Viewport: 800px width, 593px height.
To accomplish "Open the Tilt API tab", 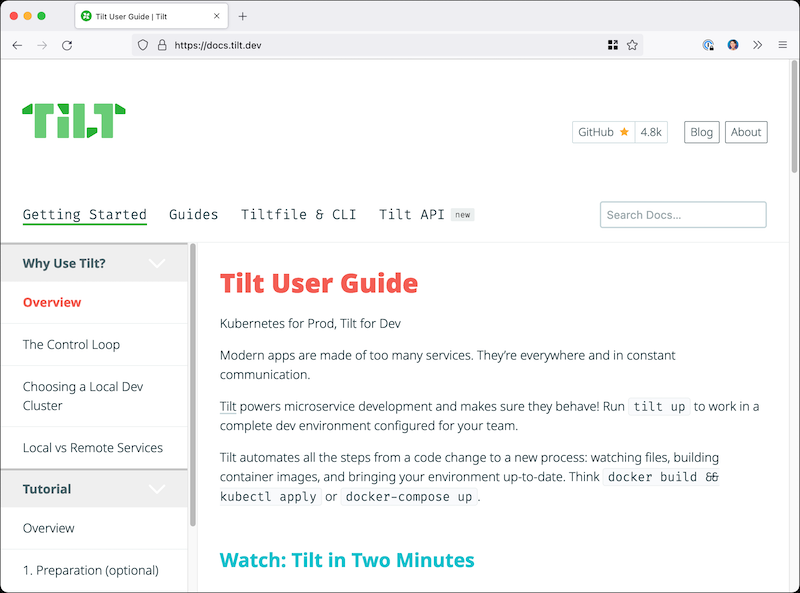I will [412, 214].
